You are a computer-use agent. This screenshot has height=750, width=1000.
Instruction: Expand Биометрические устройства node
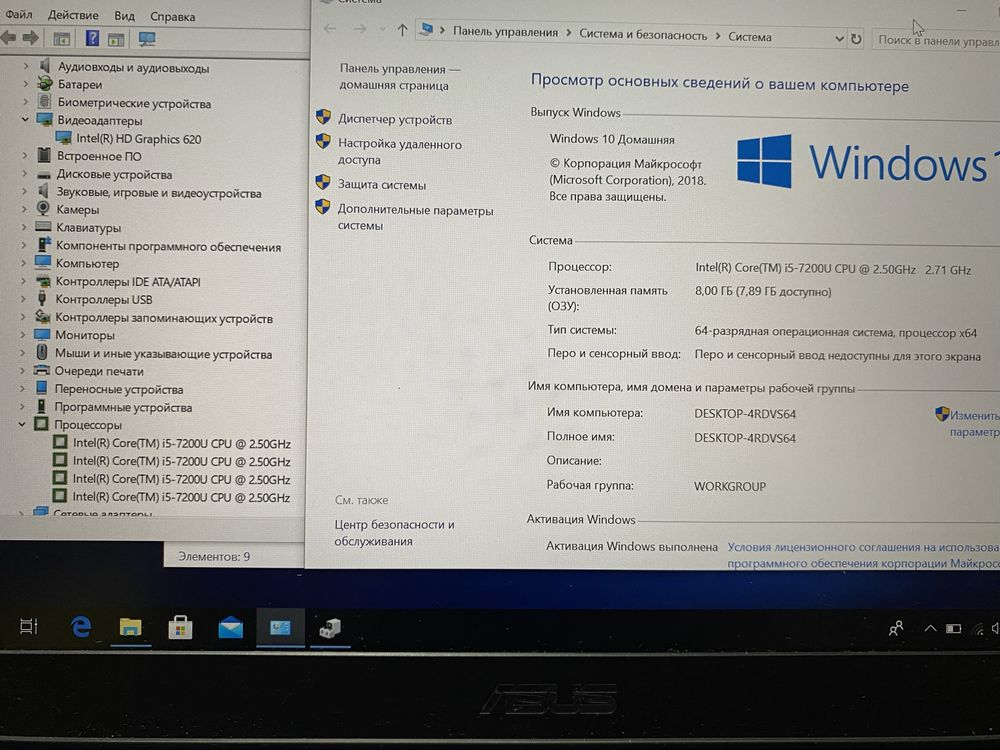coord(26,101)
